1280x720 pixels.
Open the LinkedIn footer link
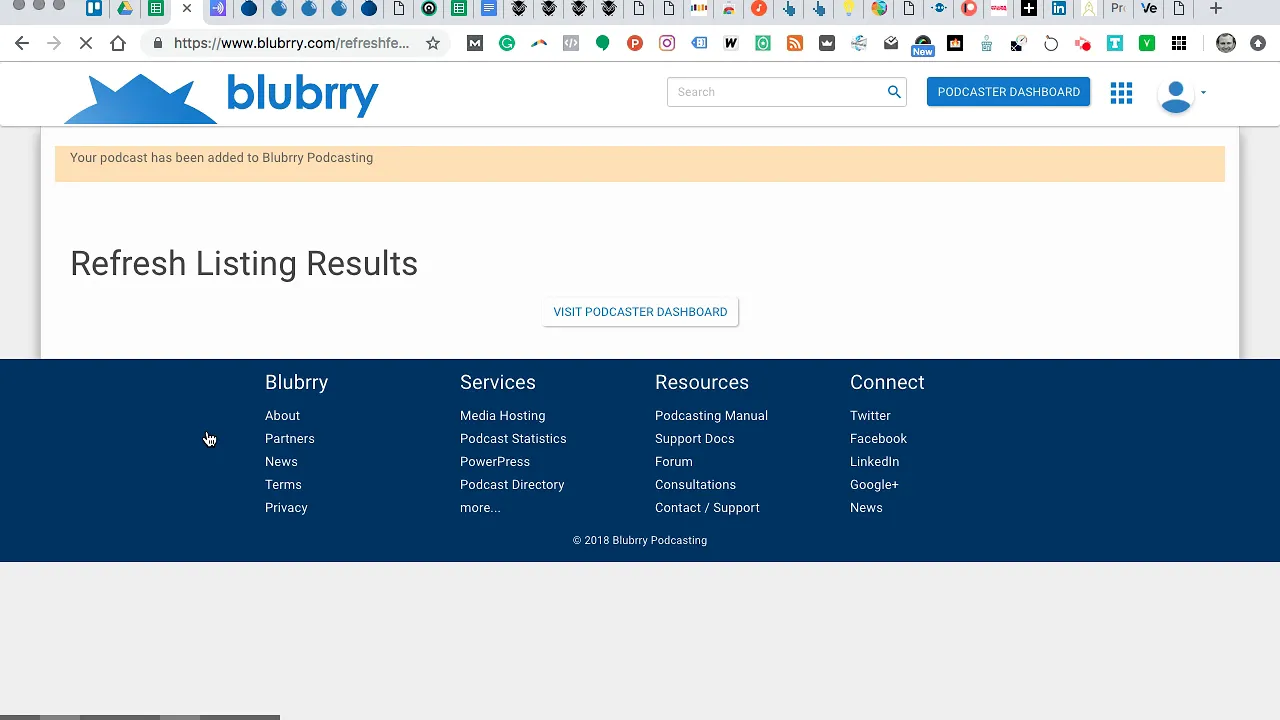click(874, 462)
